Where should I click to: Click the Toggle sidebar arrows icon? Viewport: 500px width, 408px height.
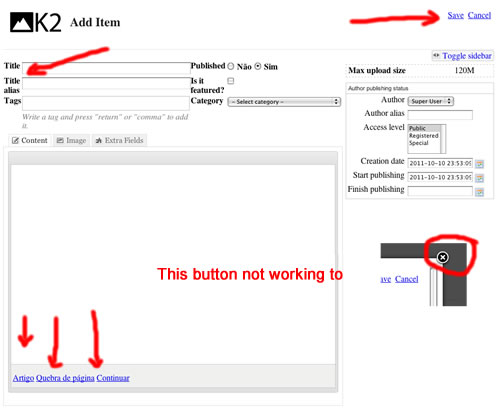pos(436,55)
